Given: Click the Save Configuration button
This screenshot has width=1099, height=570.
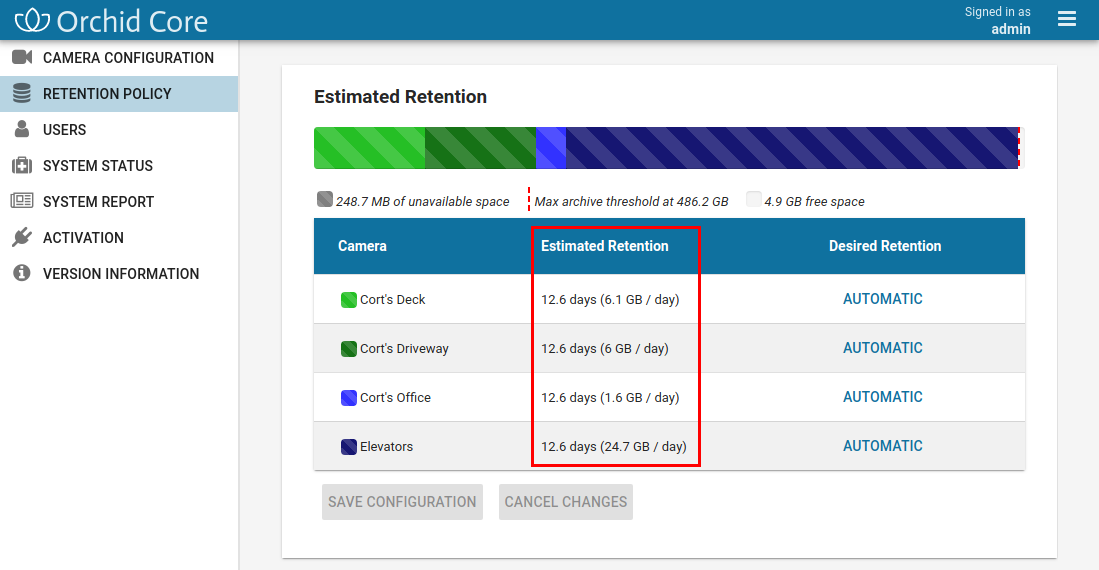Looking at the screenshot, I should coord(402,502).
